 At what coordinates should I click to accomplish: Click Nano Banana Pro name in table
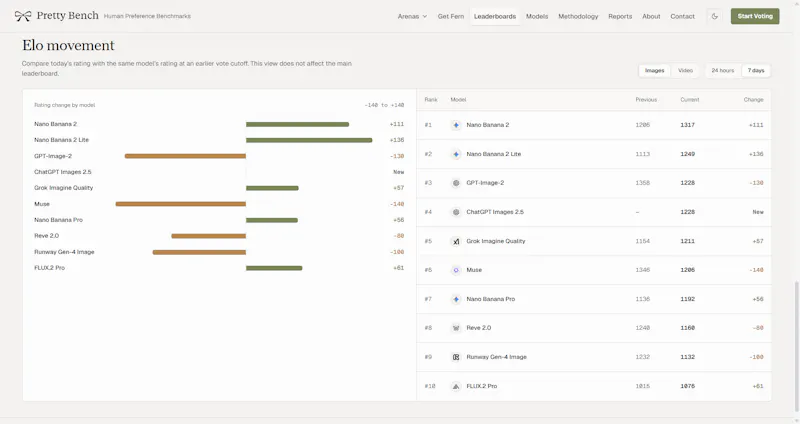(490, 299)
